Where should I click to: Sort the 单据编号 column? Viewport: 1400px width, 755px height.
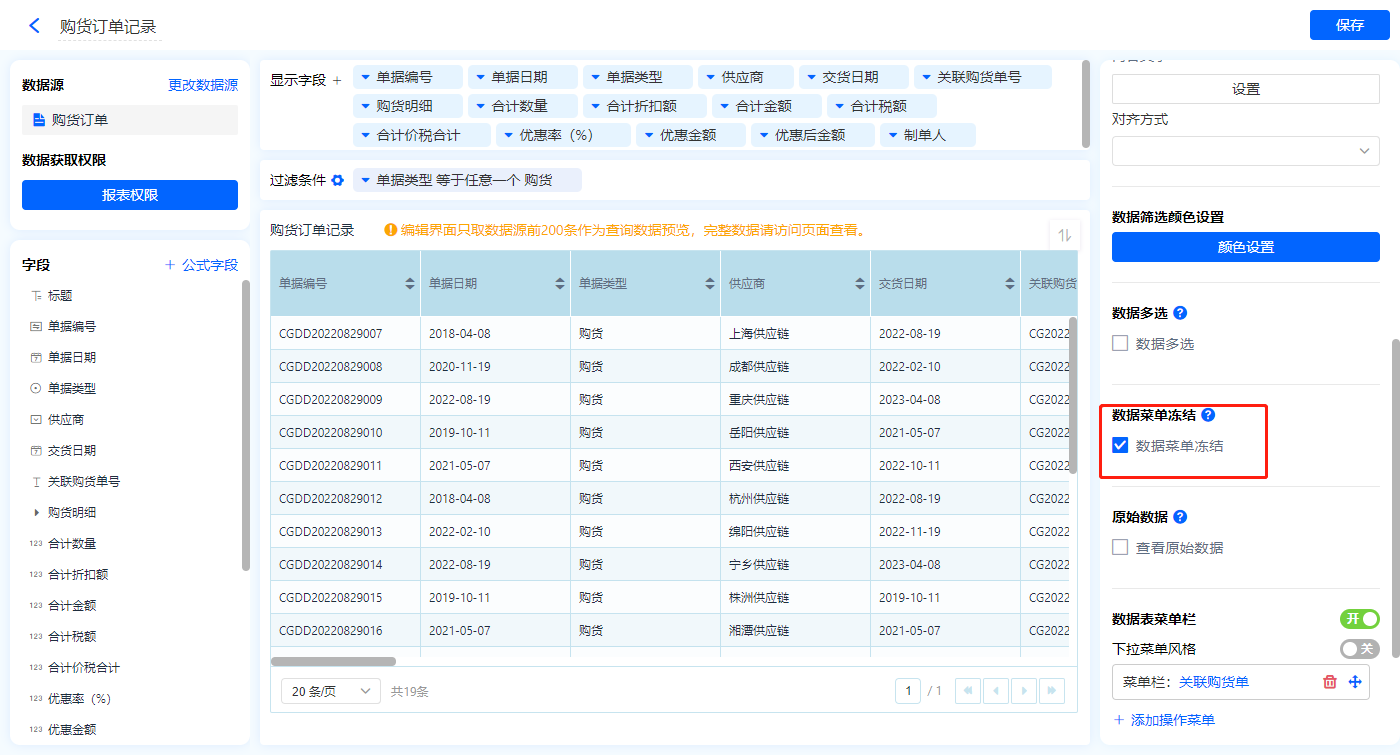pos(410,284)
